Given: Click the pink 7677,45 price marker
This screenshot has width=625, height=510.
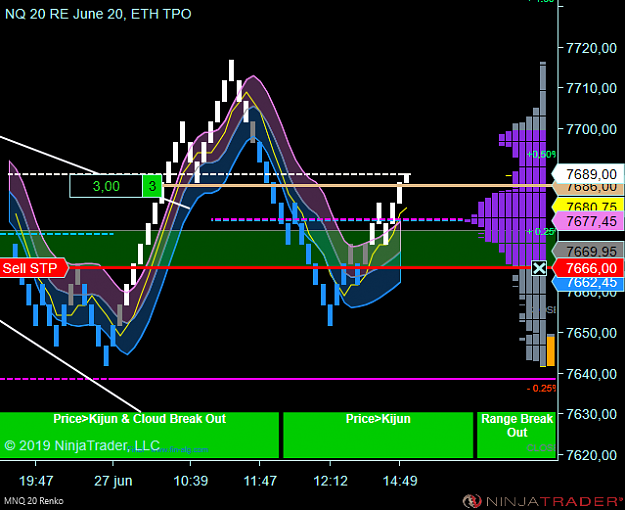Looking at the screenshot, I should (x=588, y=221).
